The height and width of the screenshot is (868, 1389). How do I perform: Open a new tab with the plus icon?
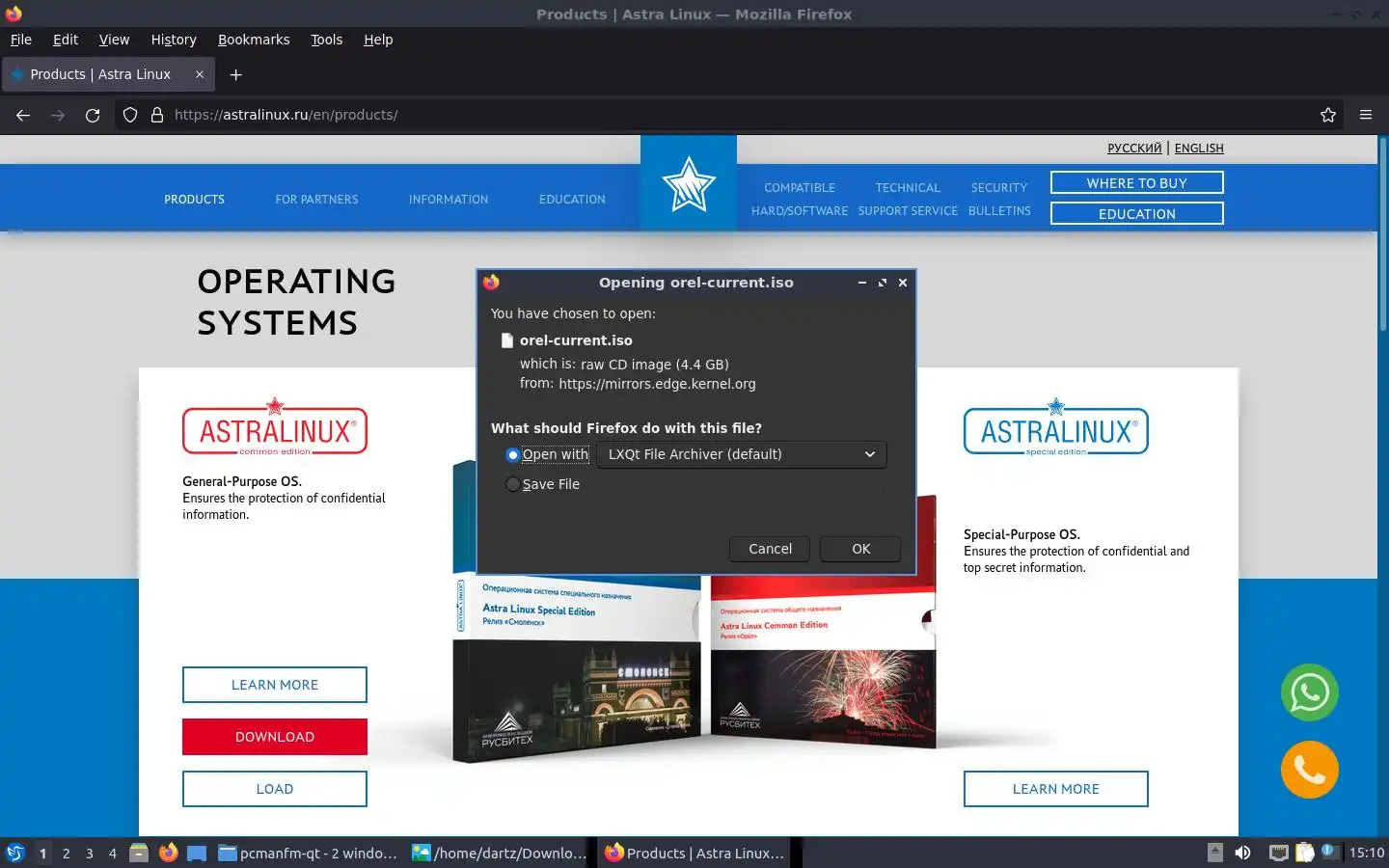point(235,74)
